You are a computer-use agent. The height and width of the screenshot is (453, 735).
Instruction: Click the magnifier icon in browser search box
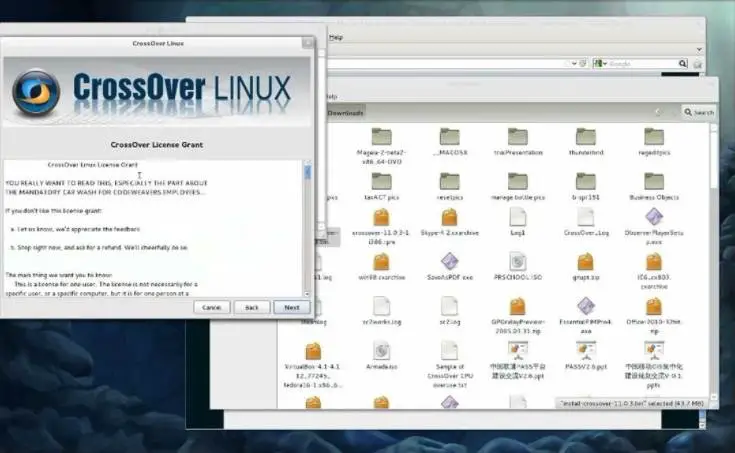point(682,63)
